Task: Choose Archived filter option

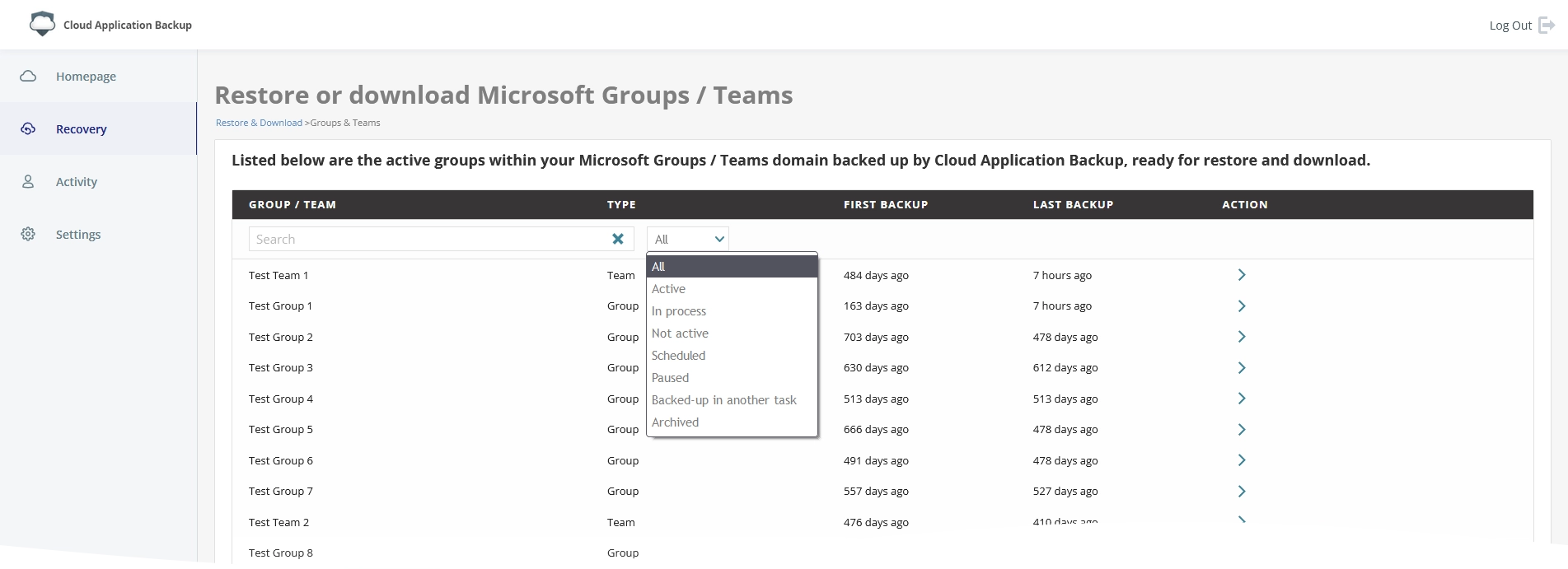Action: click(733, 422)
